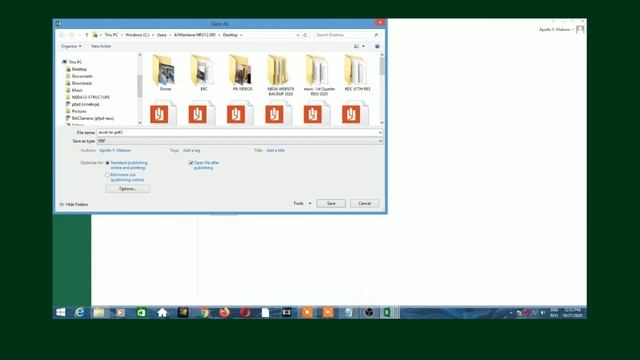Click the File name input field
The image size is (640, 360).
tap(237, 132)
